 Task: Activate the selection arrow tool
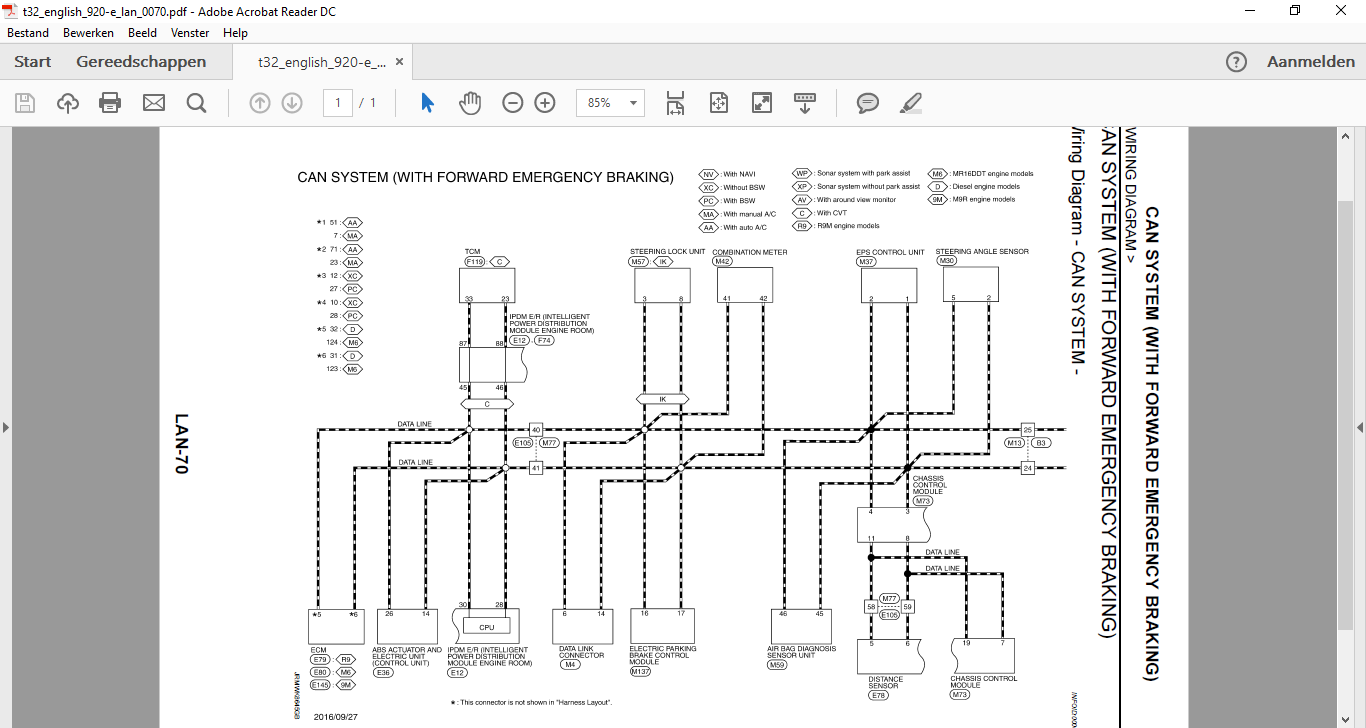tap(427, 103)
